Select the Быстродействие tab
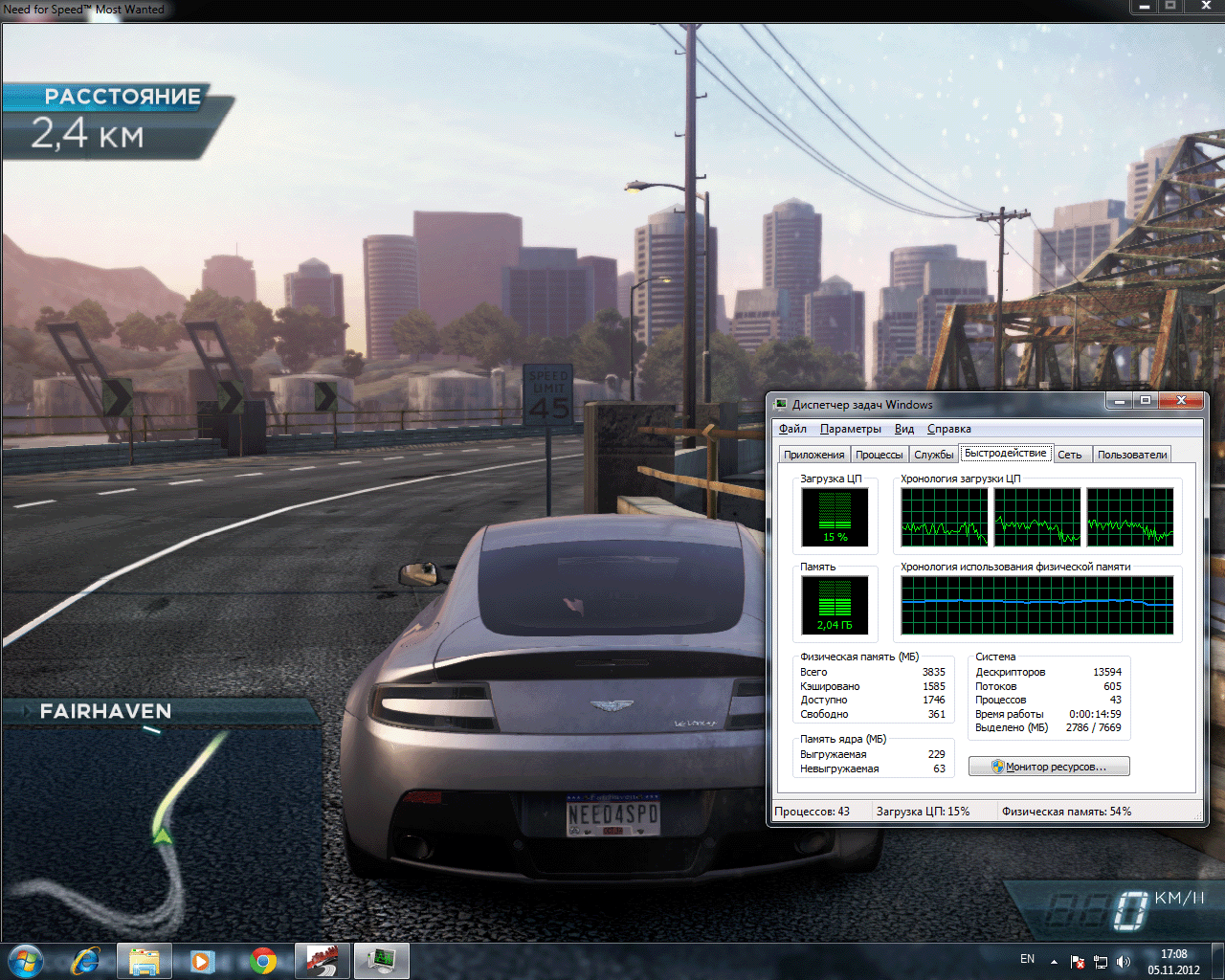Screen dimensions: 1225x980 [x=1006, y=453]
